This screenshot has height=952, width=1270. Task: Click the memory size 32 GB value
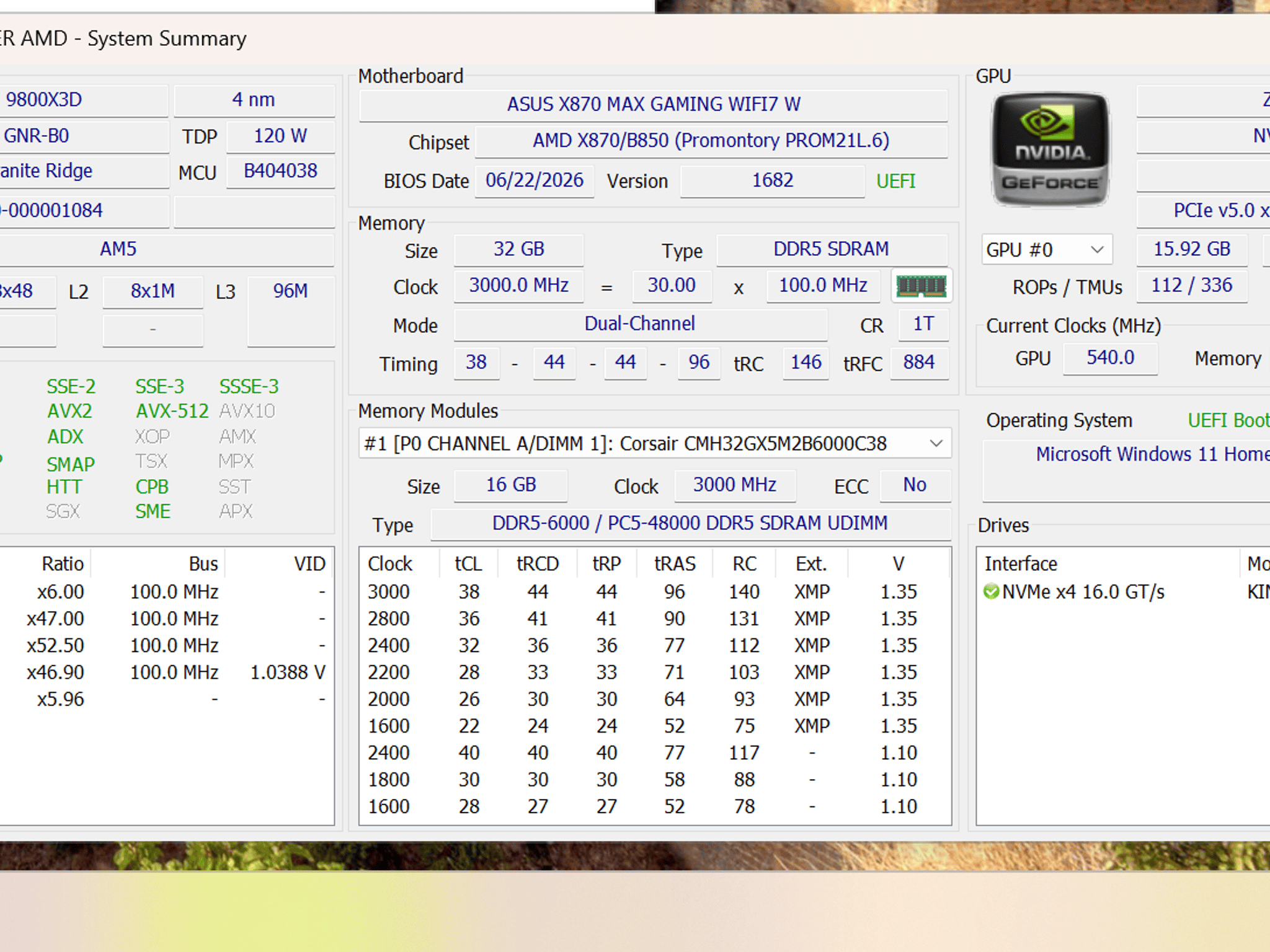[519, 249]
